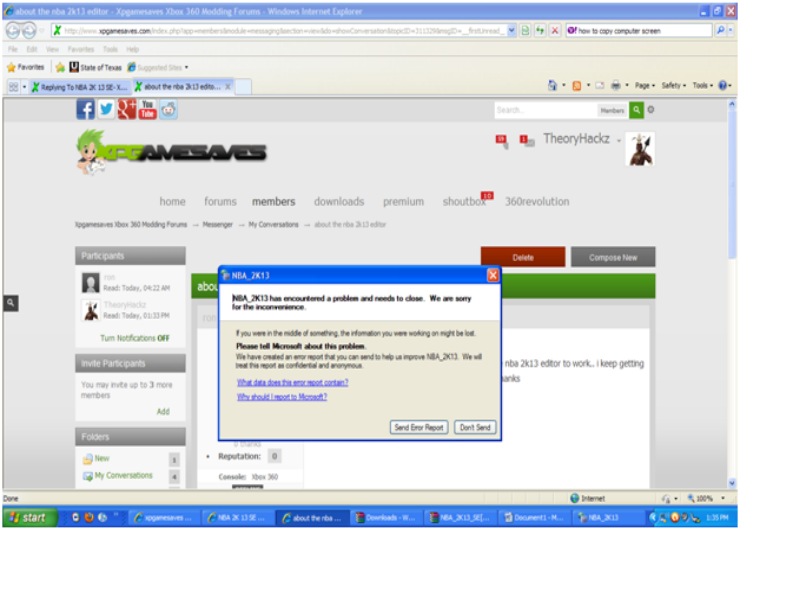Click the IE Favorites star icon

[12, 67]
